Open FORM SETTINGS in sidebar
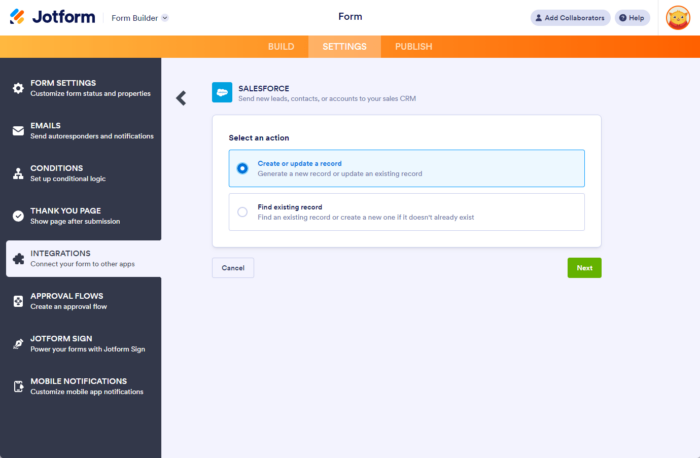 pyautogui.click(x=83, y=88)
